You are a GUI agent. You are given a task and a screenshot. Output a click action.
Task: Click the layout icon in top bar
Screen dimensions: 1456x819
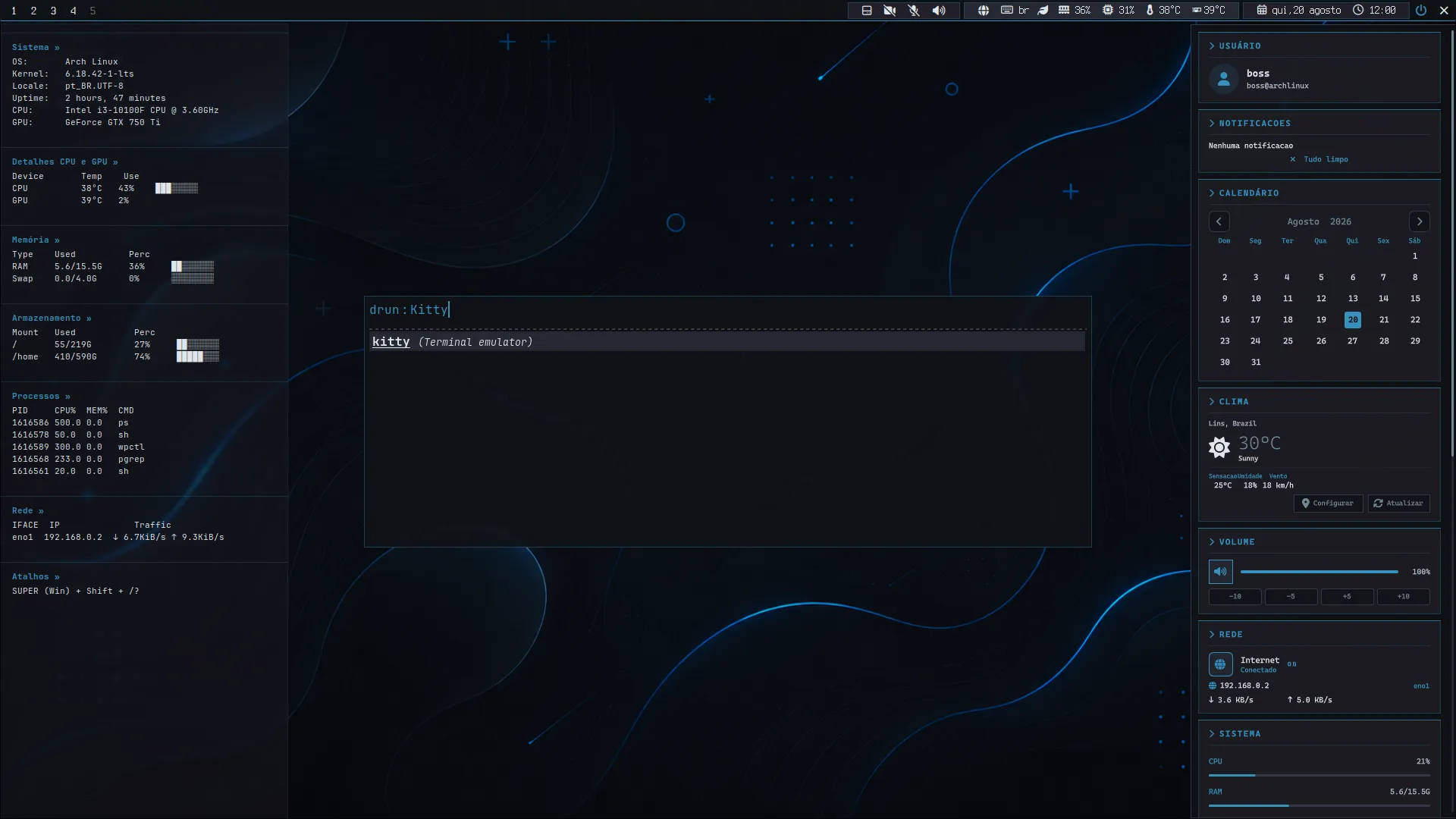[x=867, y=11]
